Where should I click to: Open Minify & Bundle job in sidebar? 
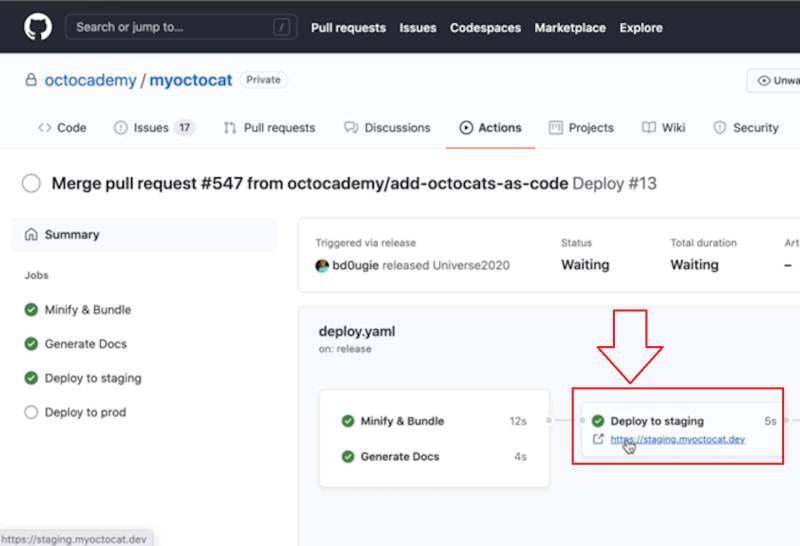(x=88, y=310)
